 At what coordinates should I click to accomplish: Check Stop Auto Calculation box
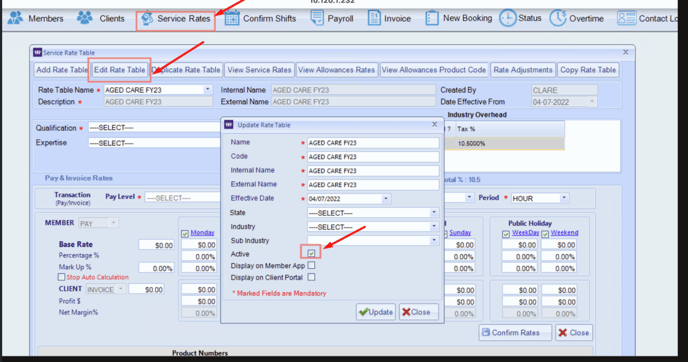(61, 277)
